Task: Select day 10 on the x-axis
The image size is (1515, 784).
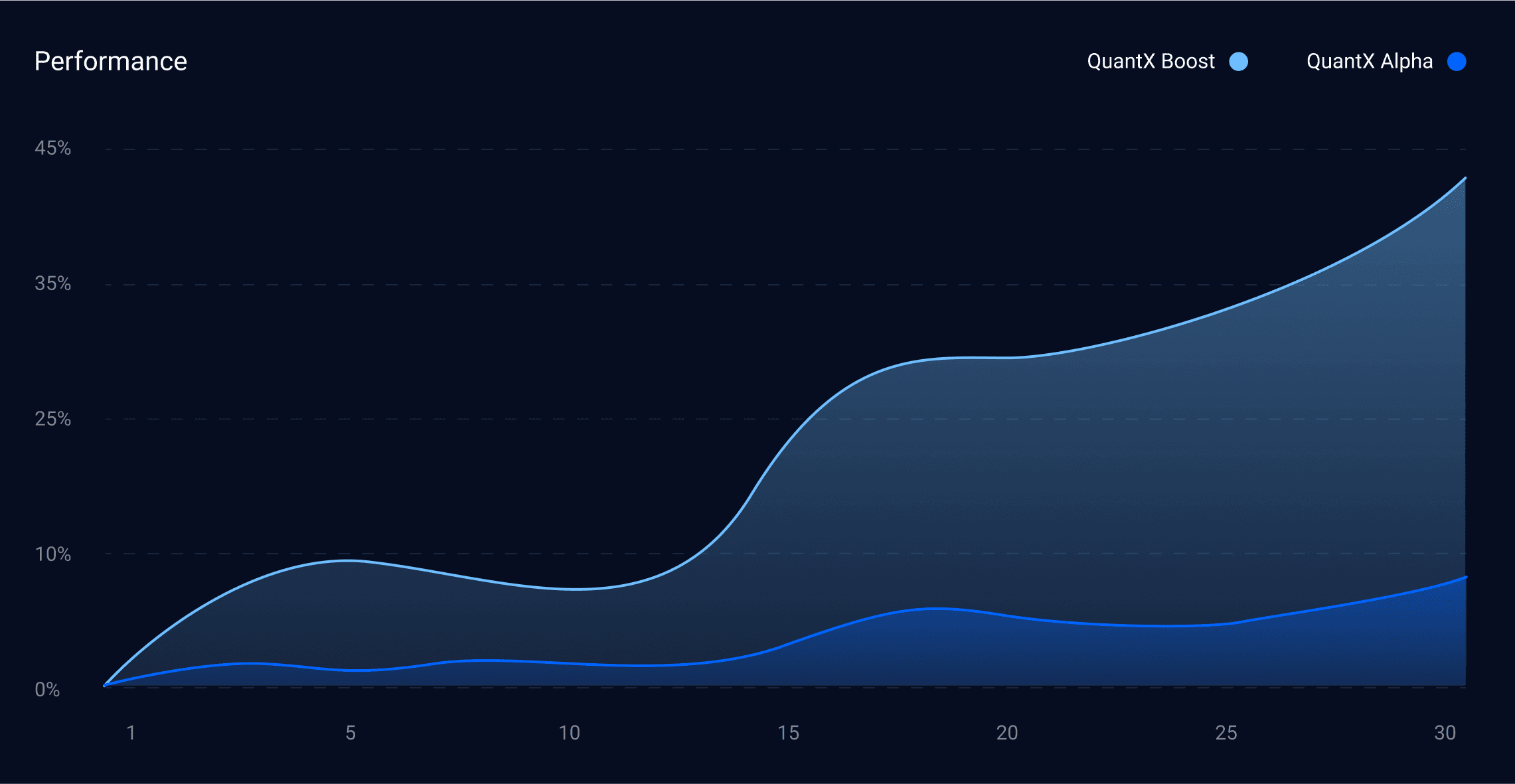Action: [x=569, y=733]
